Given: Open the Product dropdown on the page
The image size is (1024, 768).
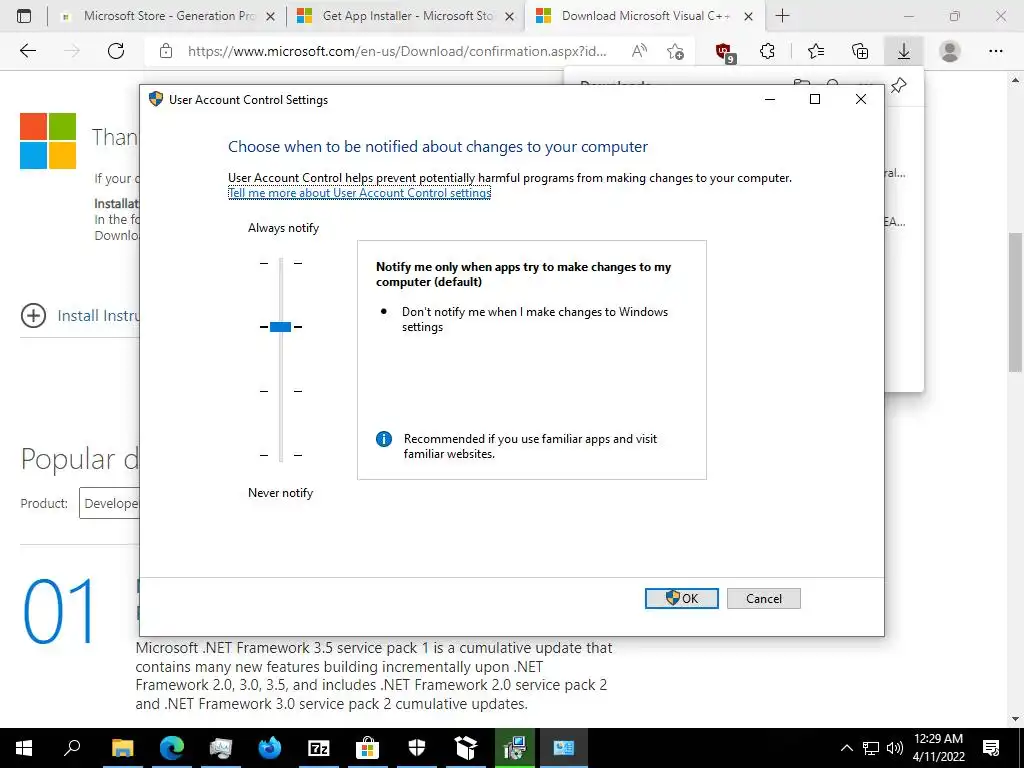Looking at the screenshot, I should tap(110, 503).
